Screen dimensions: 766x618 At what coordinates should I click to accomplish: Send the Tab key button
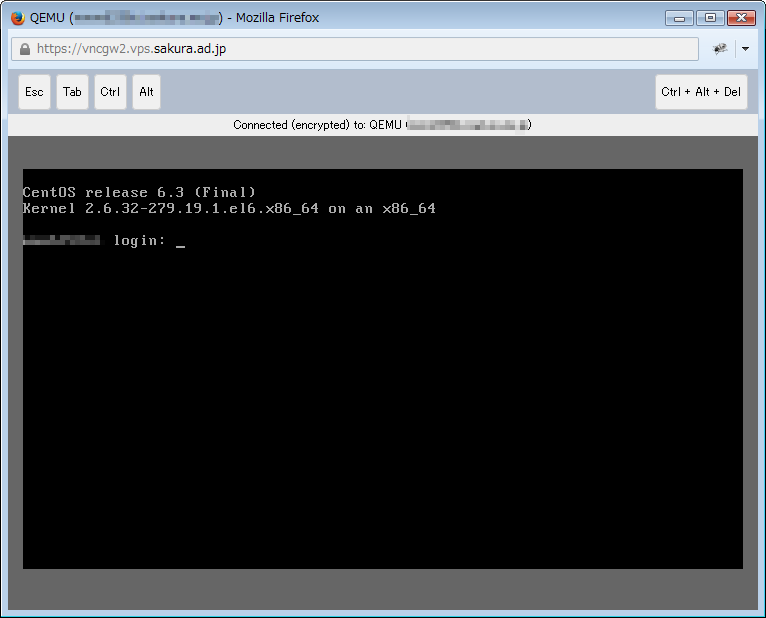click(x=72, y=92)
